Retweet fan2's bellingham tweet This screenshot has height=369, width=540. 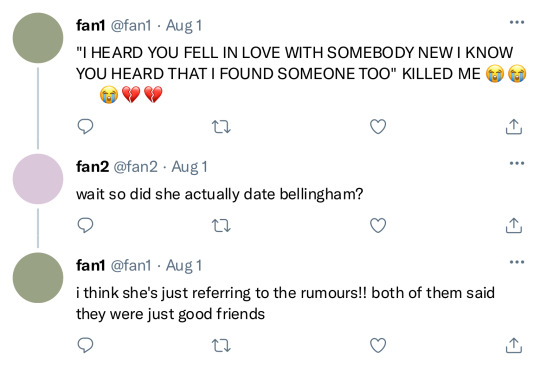point(221,226)
